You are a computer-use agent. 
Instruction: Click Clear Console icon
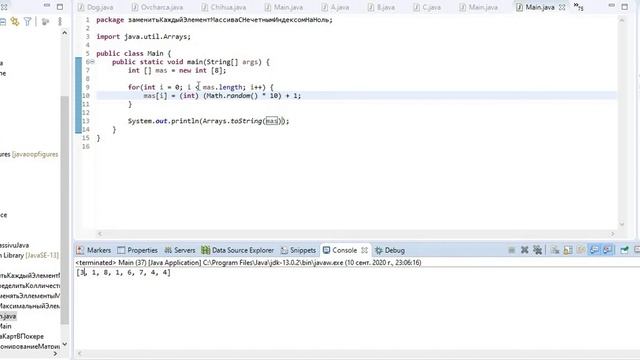pyautogui.click(x=555, y=250)
